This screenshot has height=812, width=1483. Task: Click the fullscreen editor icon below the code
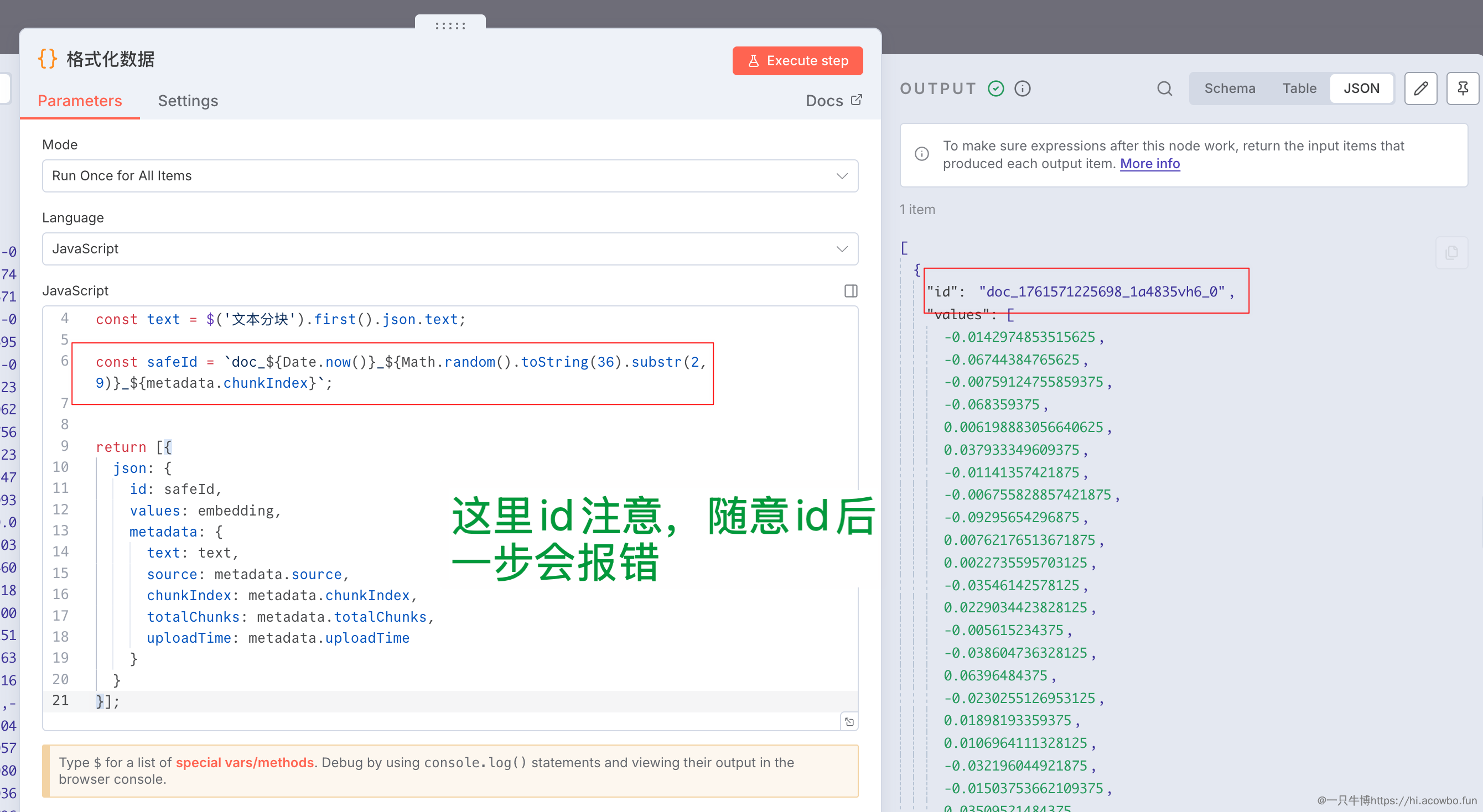tap(849, 722)
